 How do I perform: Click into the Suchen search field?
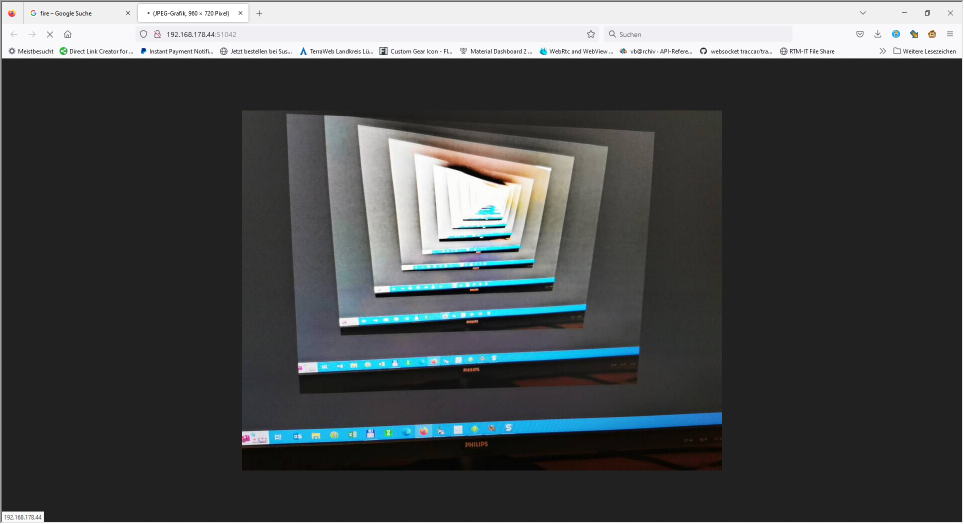pos(700,34)
